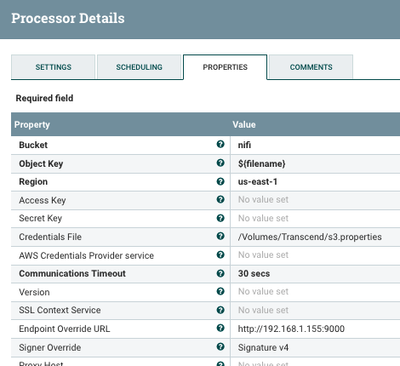Show help for Endpoint Override URL
This screenshot has height=366, width=400.
220,328
